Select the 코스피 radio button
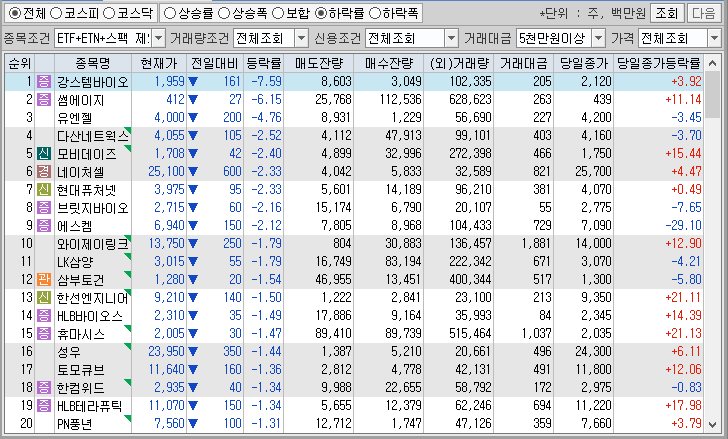 click(56, 13)
